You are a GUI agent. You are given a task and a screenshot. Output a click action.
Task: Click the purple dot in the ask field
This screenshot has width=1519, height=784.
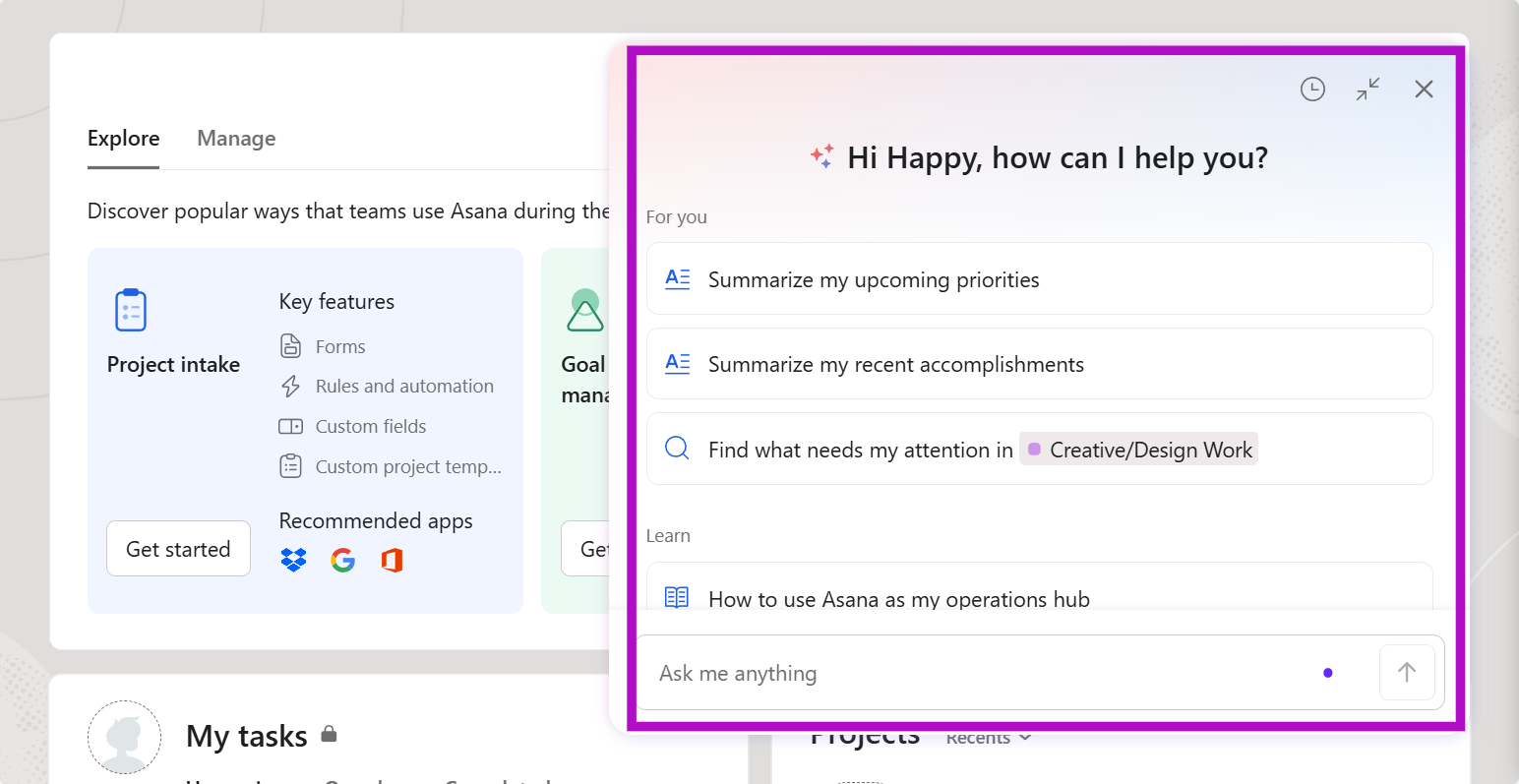1328,673
